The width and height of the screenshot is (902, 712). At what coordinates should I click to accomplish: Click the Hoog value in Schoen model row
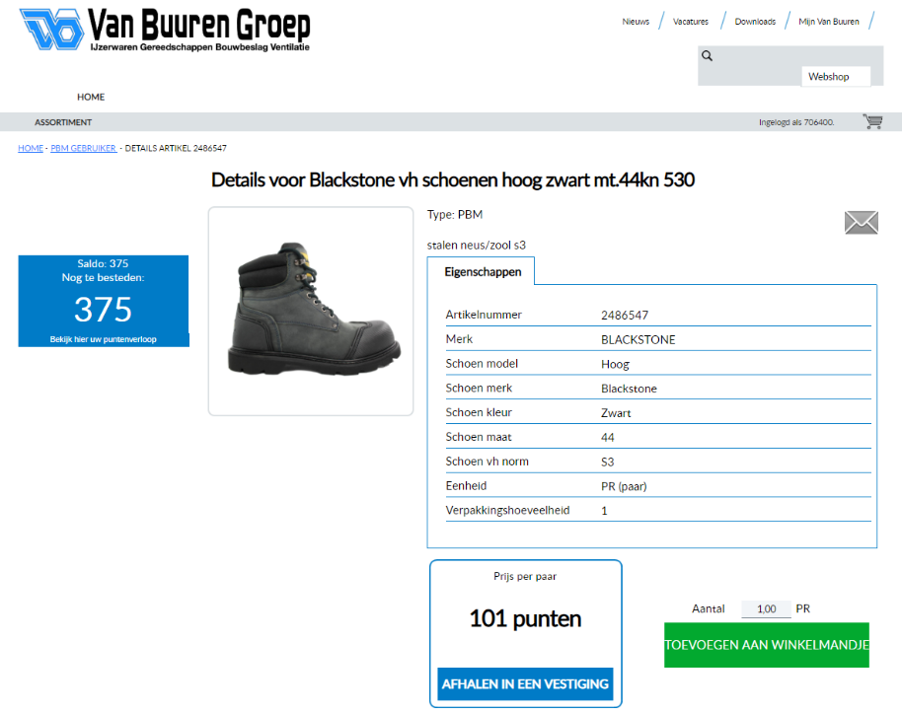(x=616, y=365)
